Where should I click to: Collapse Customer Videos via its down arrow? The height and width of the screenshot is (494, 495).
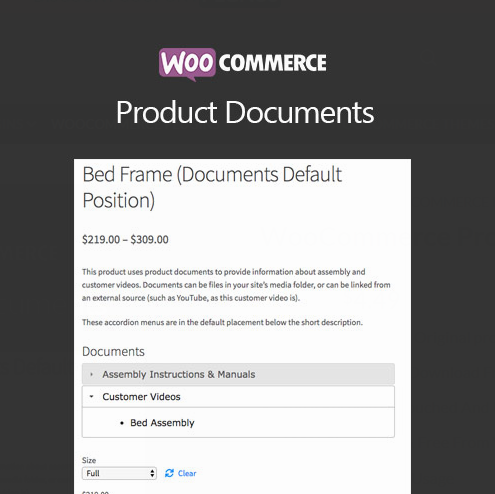coord(92,397)
